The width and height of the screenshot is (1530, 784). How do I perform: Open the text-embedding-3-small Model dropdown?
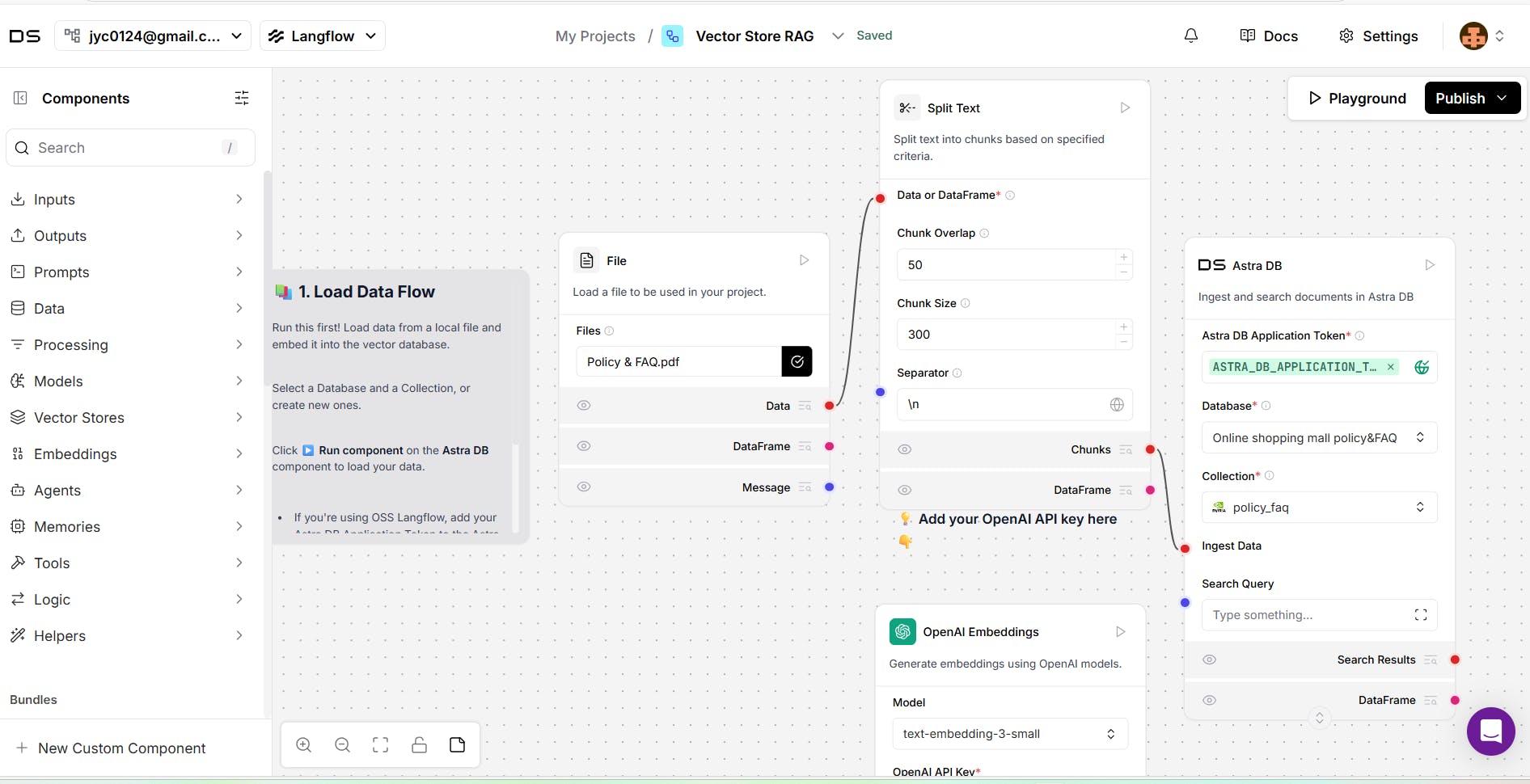pyautogui.click(x=1009, y=734)
